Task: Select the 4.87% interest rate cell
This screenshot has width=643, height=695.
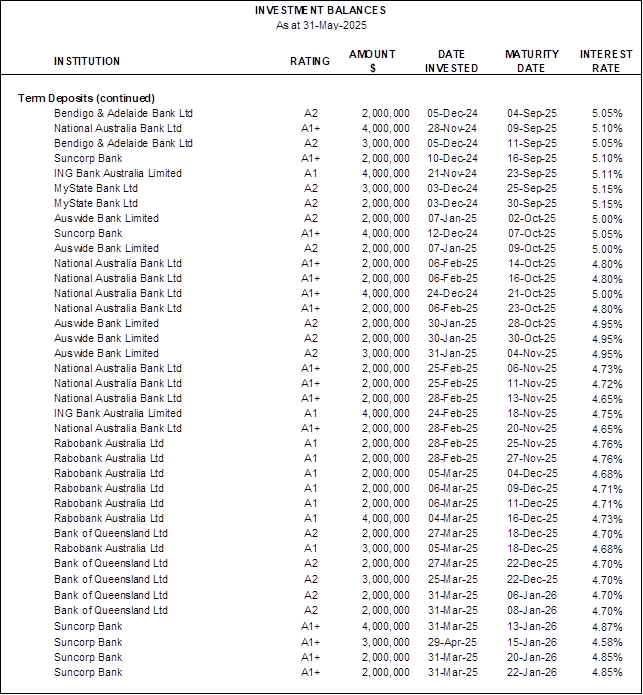Action: tap(607, 627)
